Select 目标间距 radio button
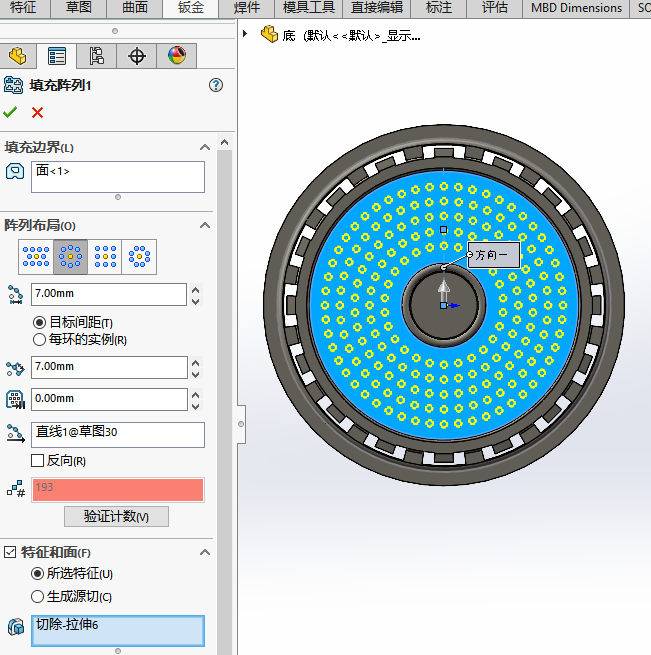The image size is (651, 655). tap(39, 322)
